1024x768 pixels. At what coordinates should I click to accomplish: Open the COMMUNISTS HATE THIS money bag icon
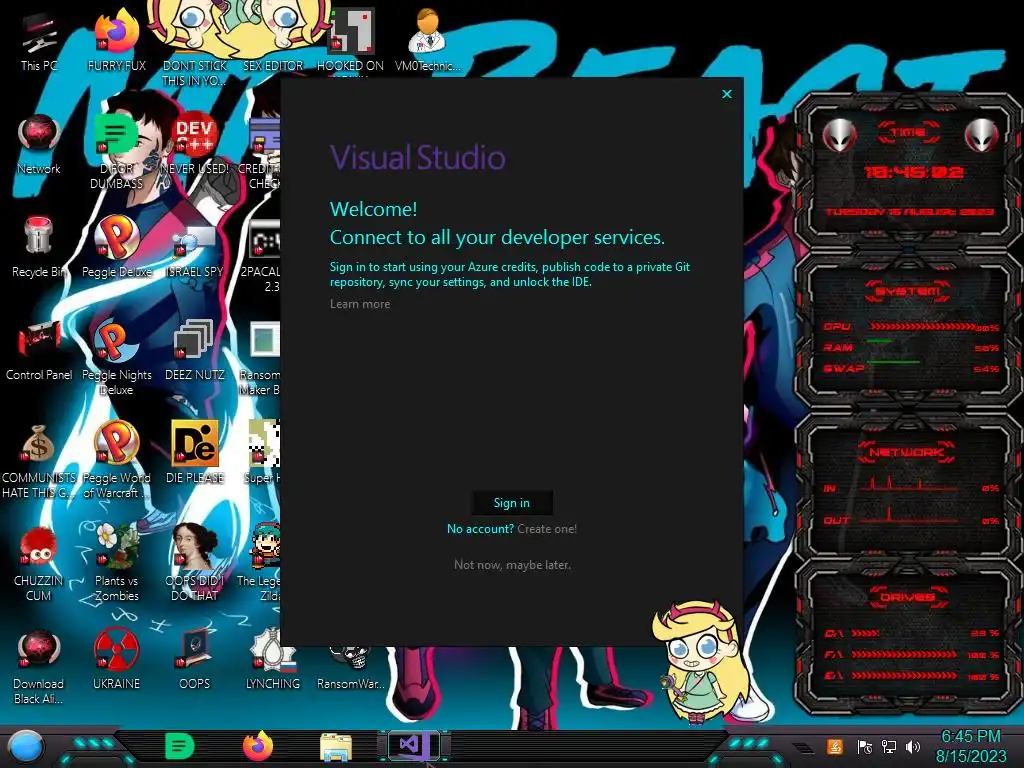point(39,461)
